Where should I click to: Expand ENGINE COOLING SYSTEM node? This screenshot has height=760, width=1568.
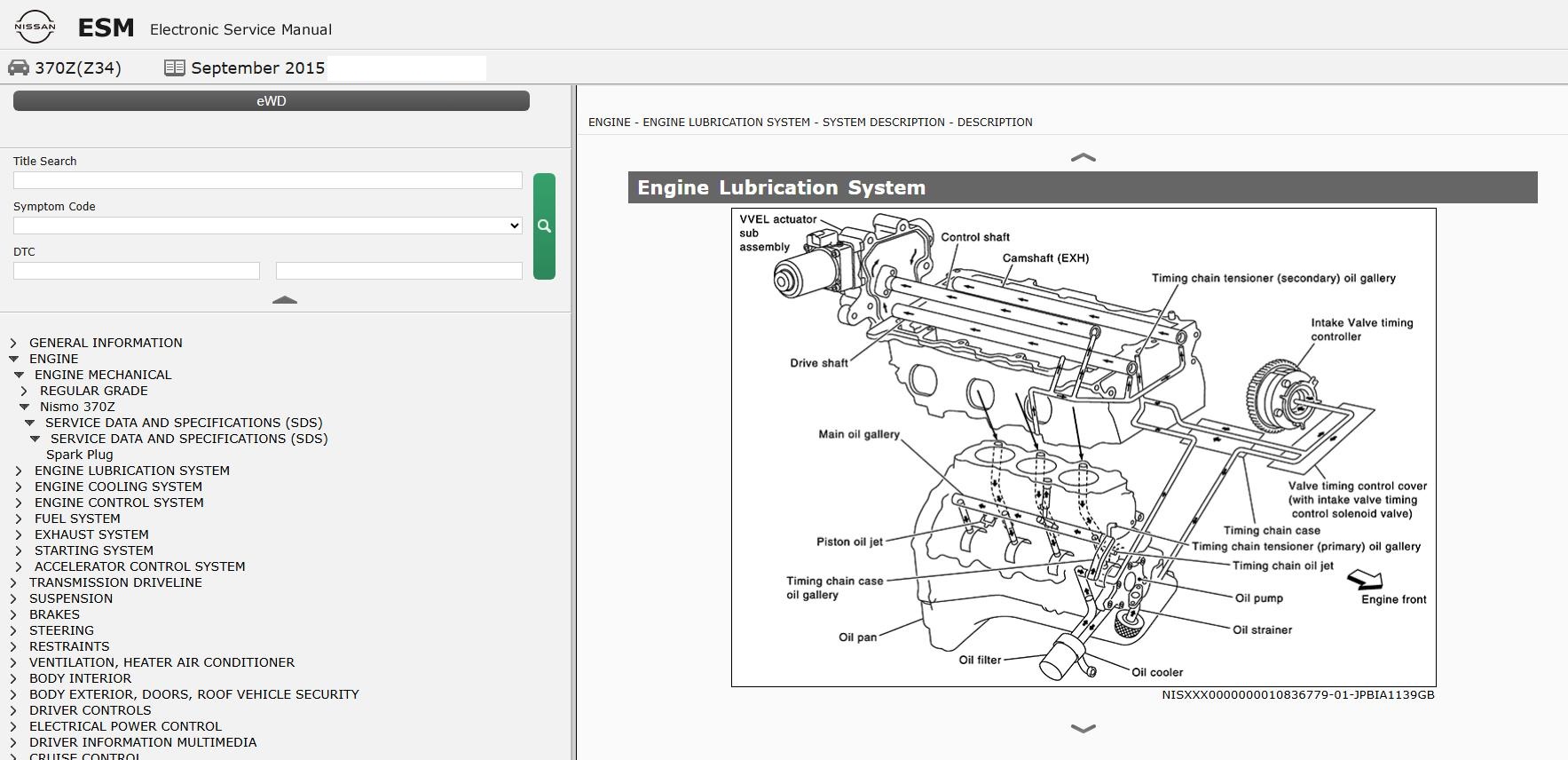pyautogui.click(x=19, y=487)
